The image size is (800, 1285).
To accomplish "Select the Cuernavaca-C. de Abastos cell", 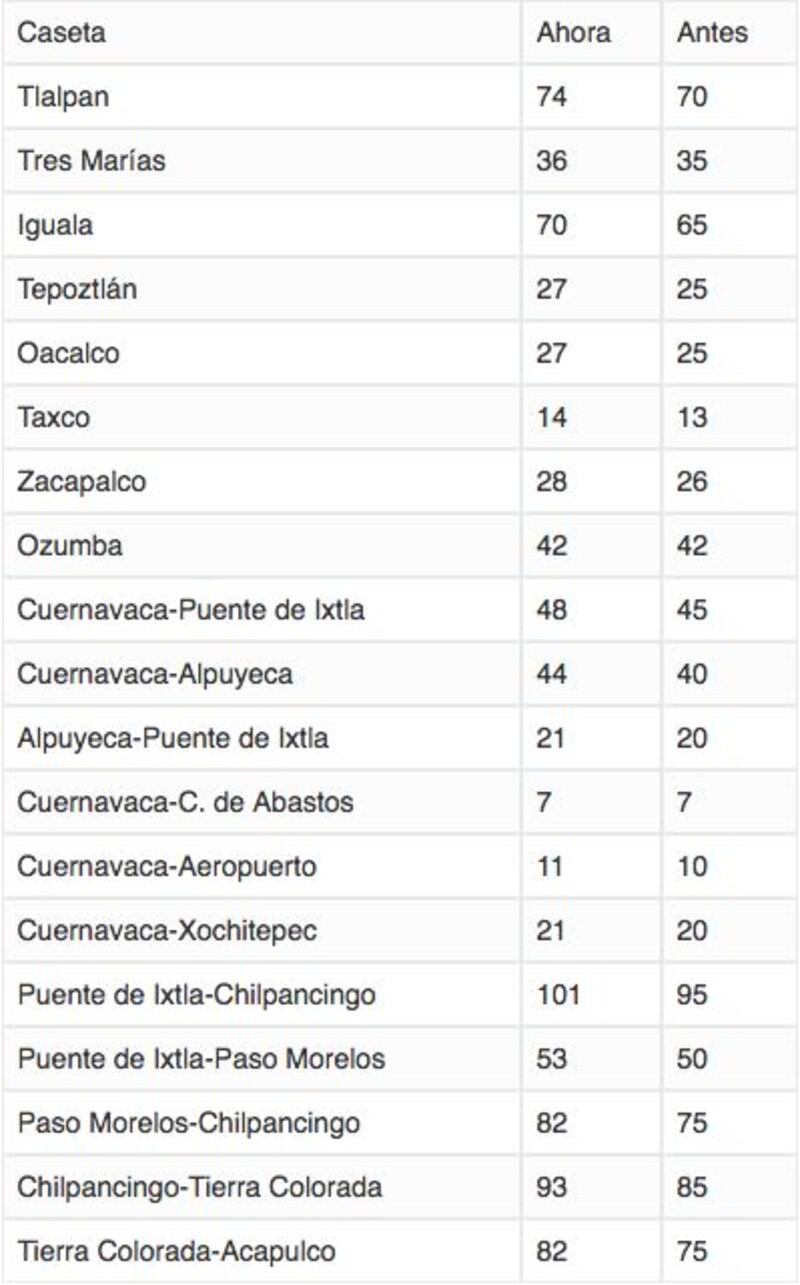I will (x=185, y=802).
